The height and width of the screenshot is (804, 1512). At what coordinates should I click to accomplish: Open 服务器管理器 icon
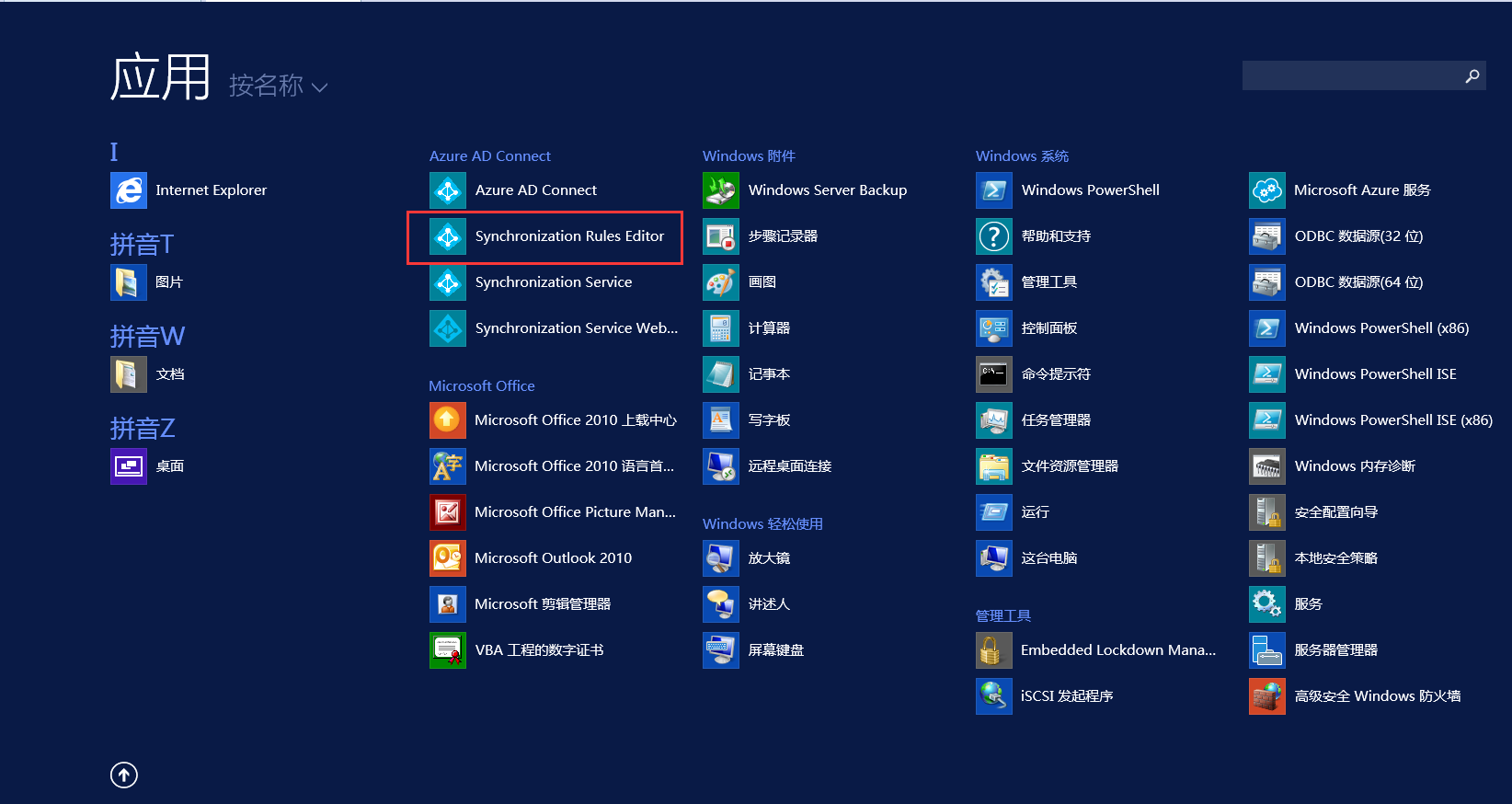pyautogui.click(x=1267, y=650)
